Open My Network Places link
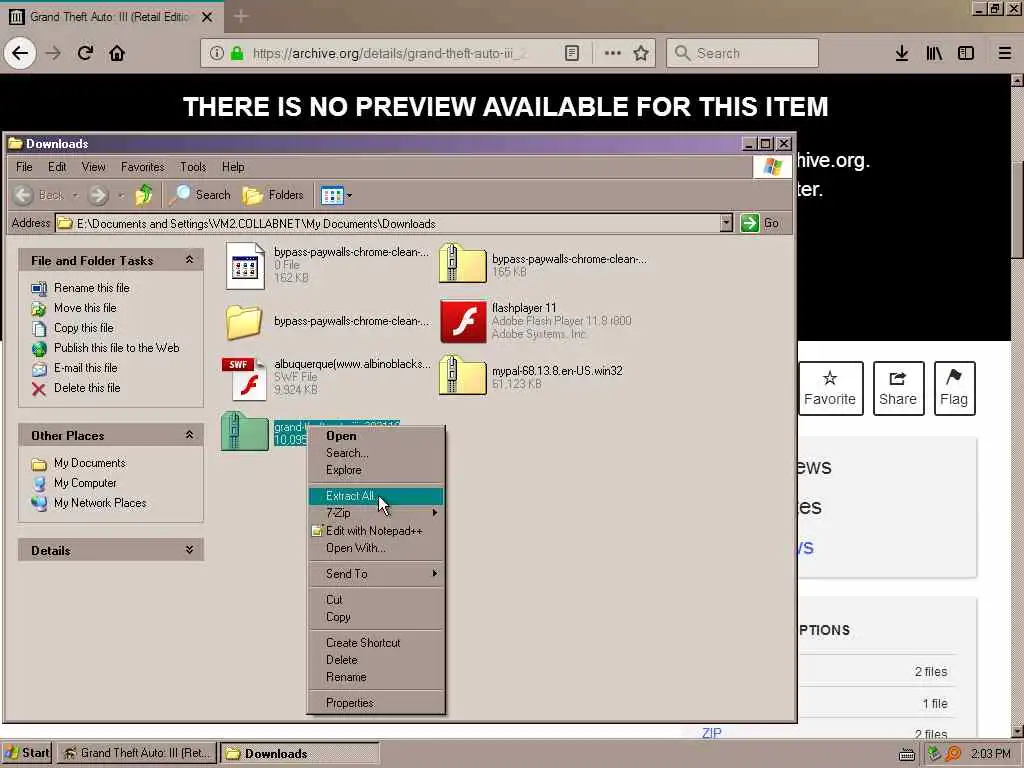Viewport: 1024px width, 768px height. pos(100,503)
